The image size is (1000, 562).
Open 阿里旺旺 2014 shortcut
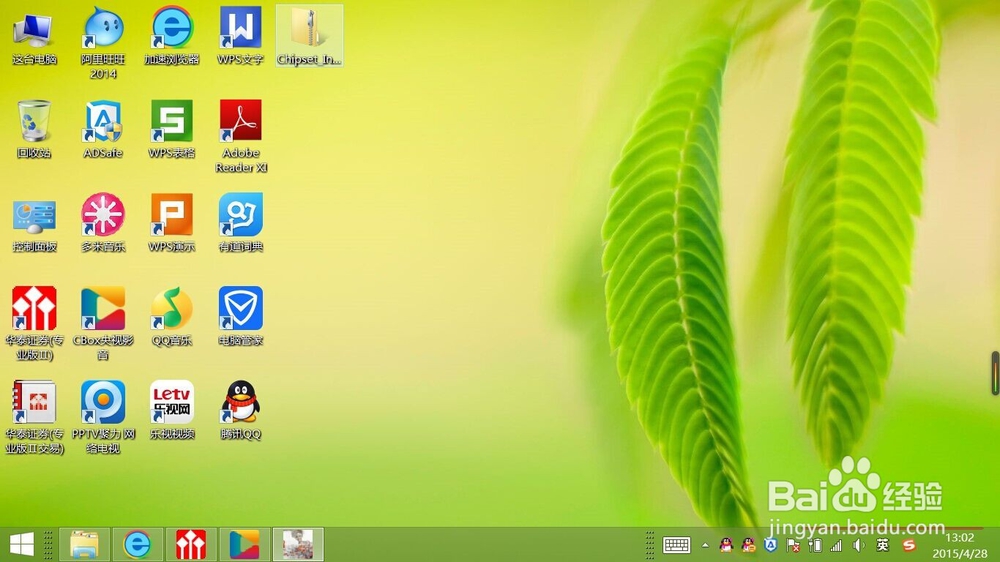(103, 43)
